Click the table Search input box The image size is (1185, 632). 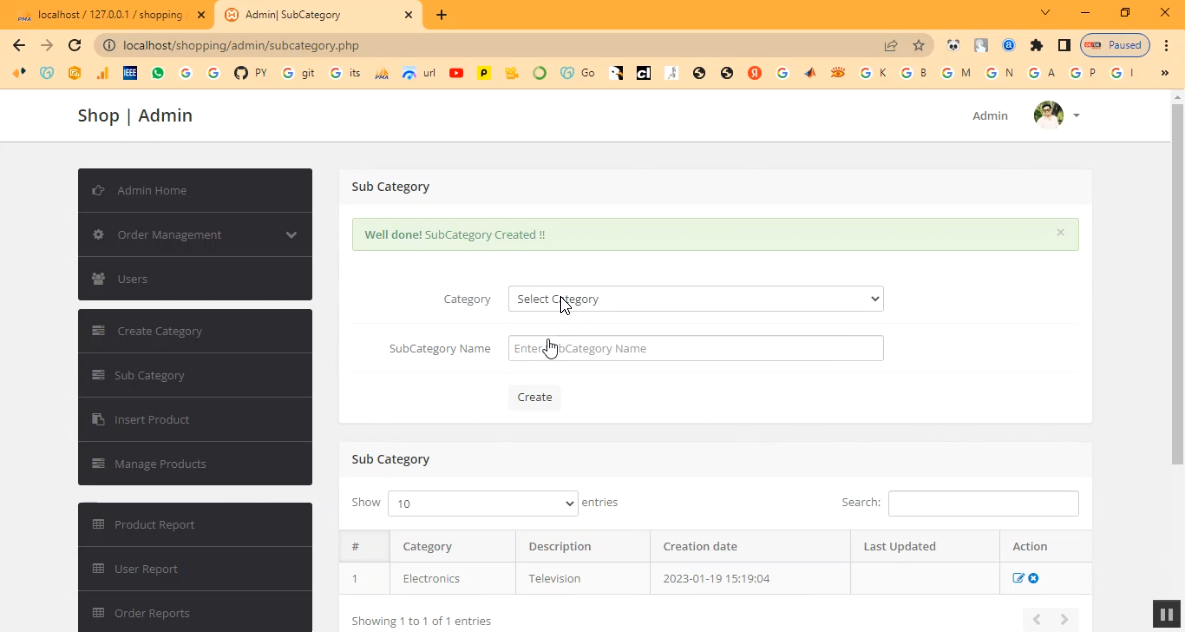pyautogui.click(x=982, y=503)
